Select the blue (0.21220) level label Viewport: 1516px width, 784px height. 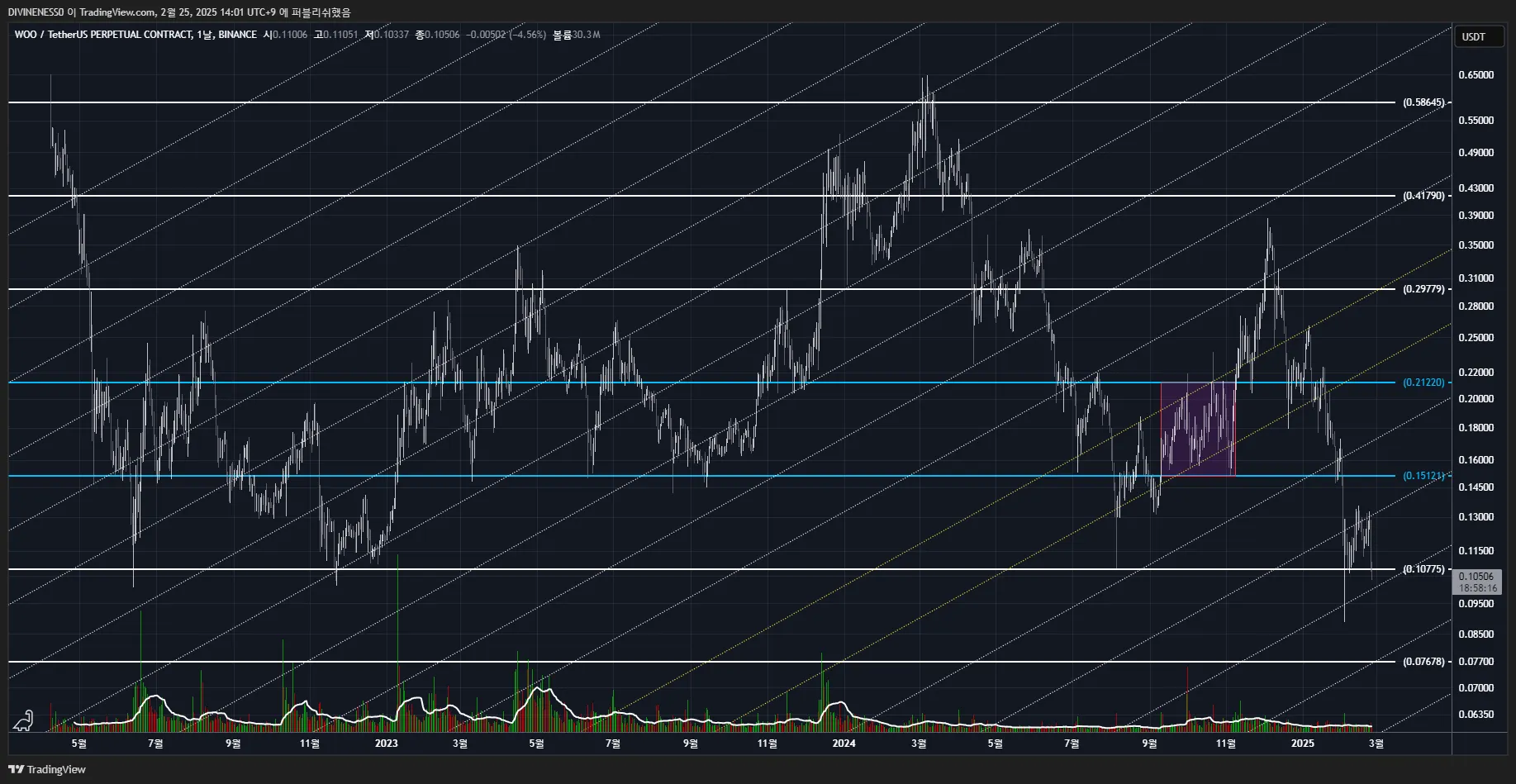tap(1424, 382)
